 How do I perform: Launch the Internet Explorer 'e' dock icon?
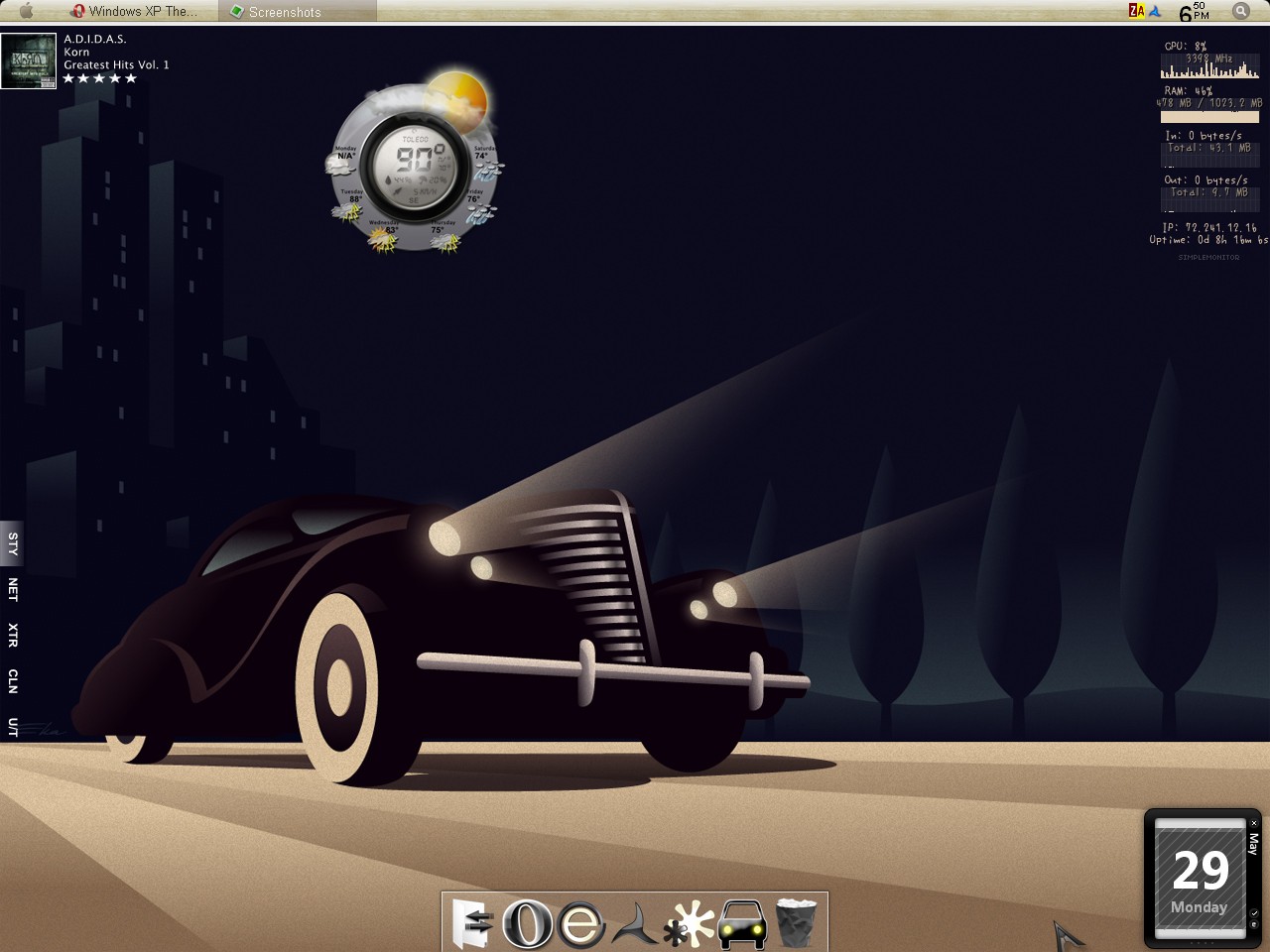[x=581, y=923]
